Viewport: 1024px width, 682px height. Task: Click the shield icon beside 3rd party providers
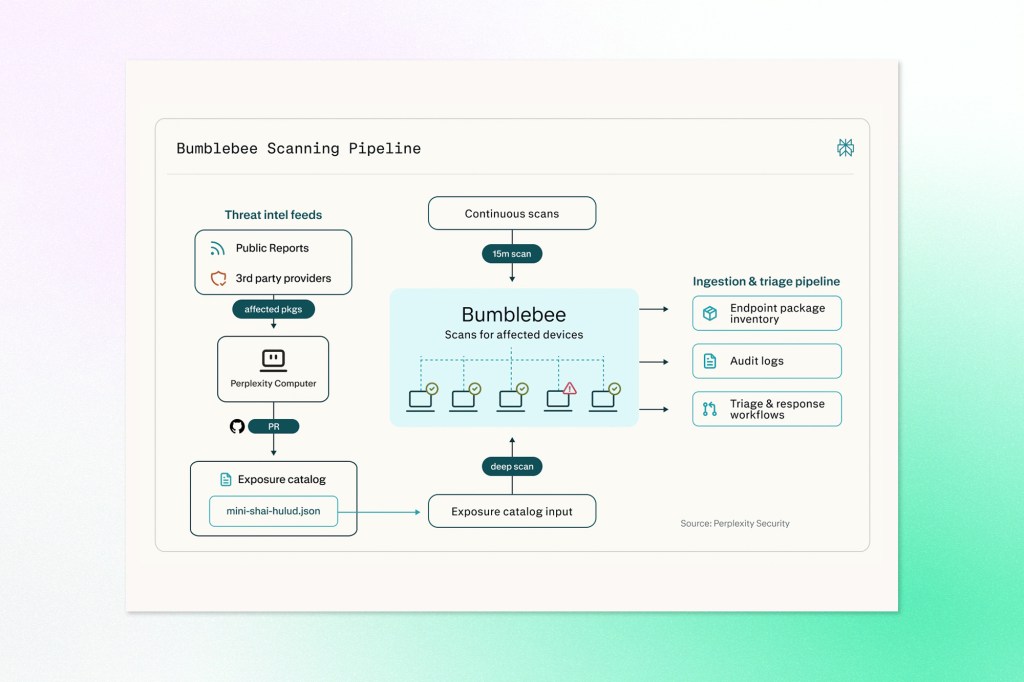[218, 278]
